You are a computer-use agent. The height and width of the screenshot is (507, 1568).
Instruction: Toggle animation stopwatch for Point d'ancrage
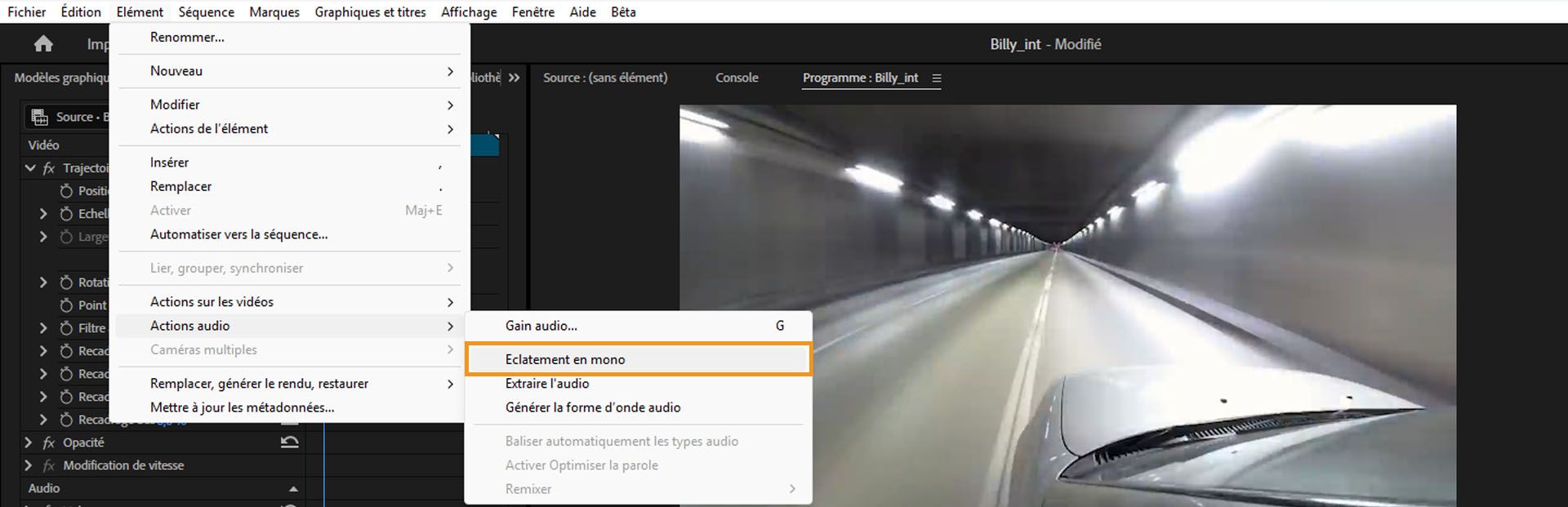pos(66,305)
